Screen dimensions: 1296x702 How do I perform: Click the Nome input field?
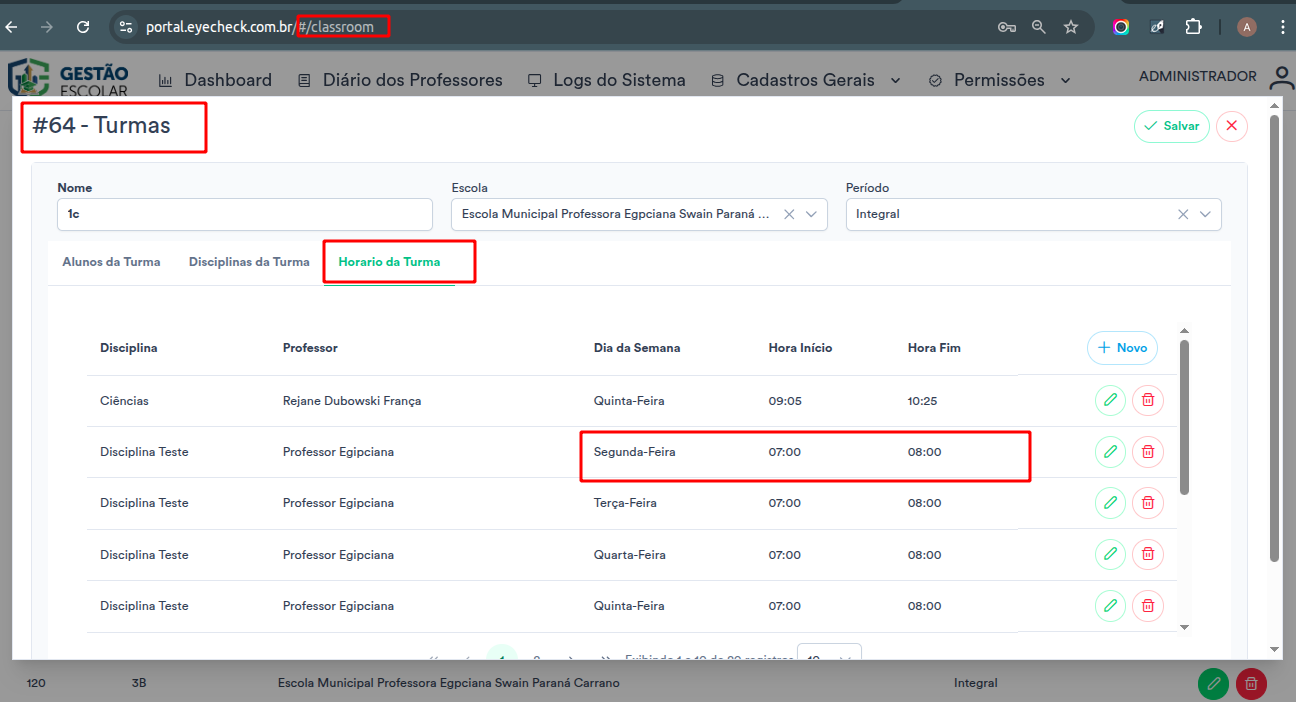pyautogui.click(x=245, y=214)
